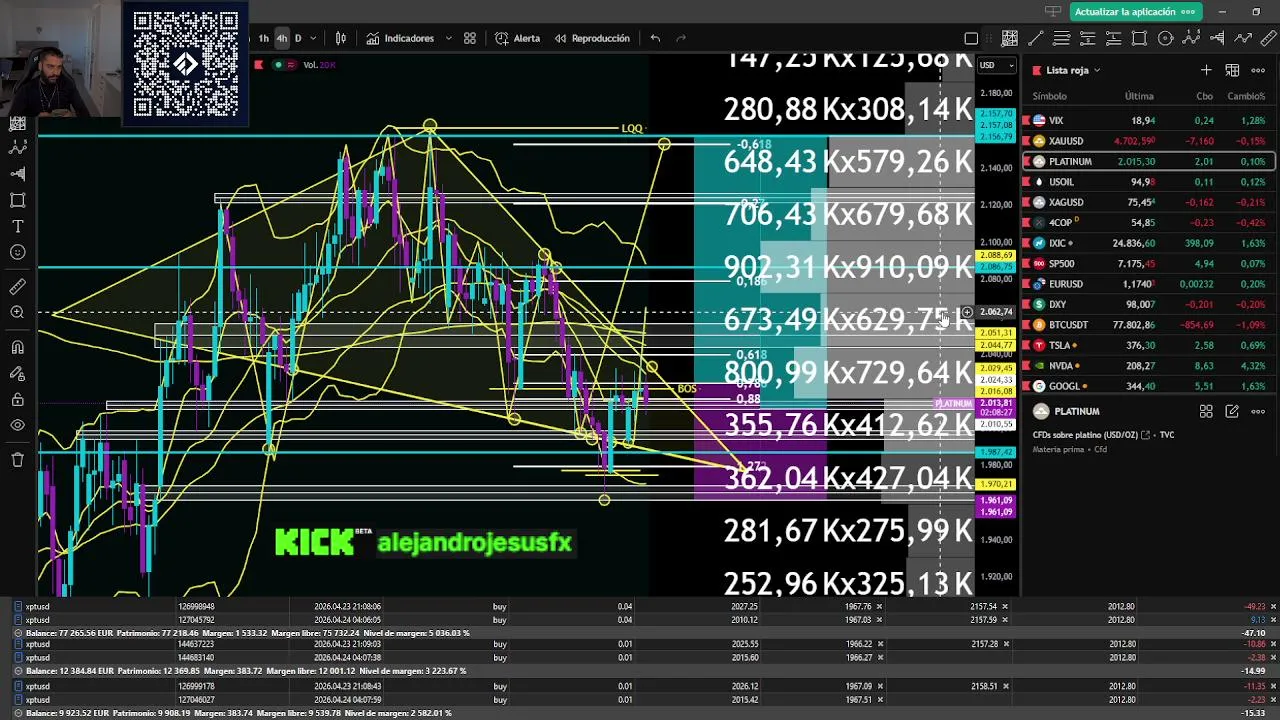
Task: Select NVDA in the watchlist
Action: pyautogui.click(x=1147, y=366)
